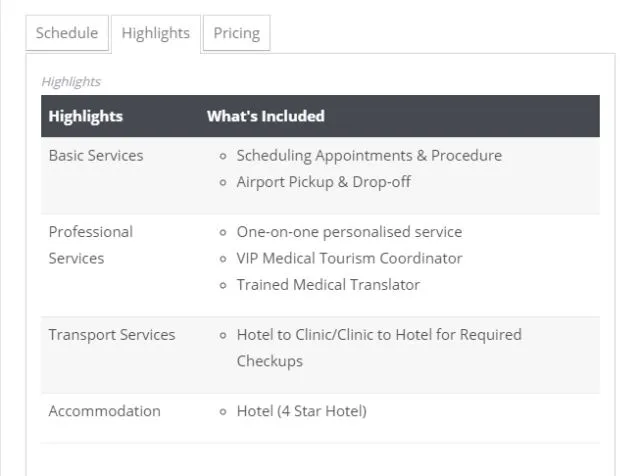This screenshot has width=640, height=476.
Task: Click the What's Included column header
Action: 266,116
